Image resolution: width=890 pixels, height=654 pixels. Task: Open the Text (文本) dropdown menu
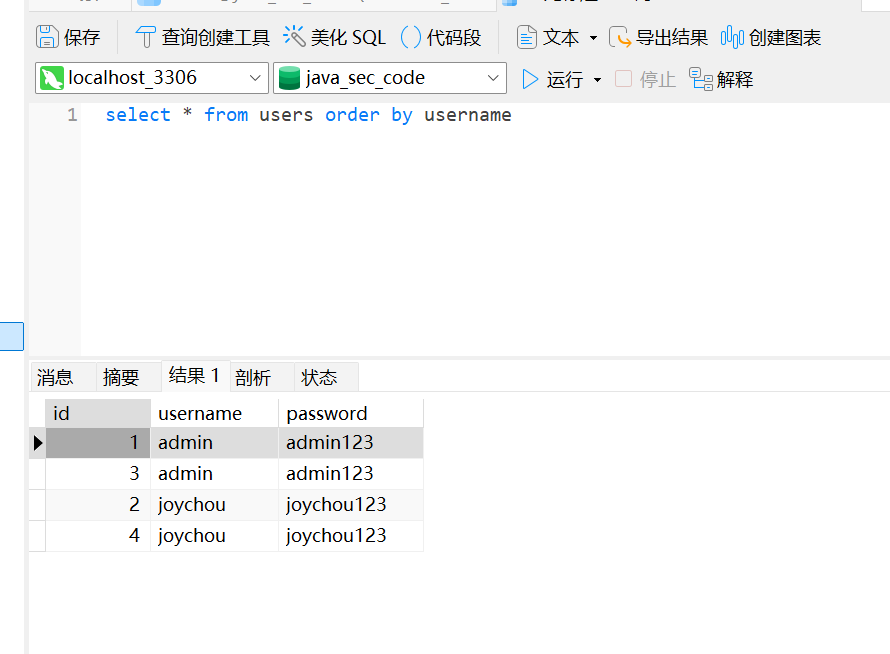[593, 38]
